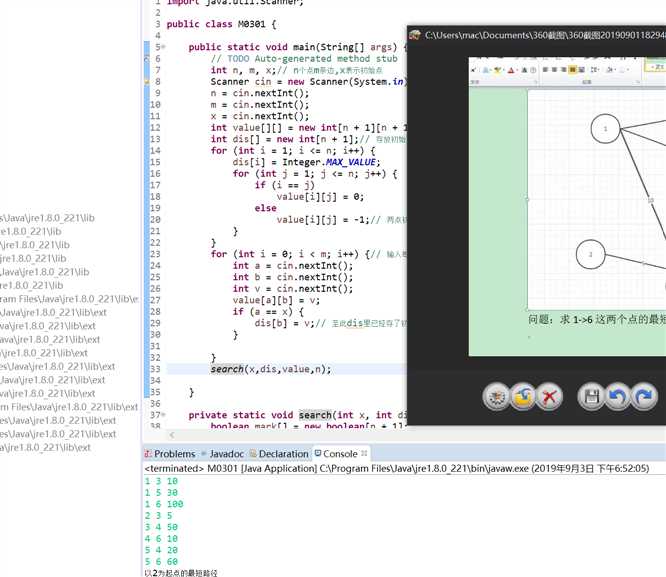Click the TODO Auto-generated method stub comment

(304, 59)
